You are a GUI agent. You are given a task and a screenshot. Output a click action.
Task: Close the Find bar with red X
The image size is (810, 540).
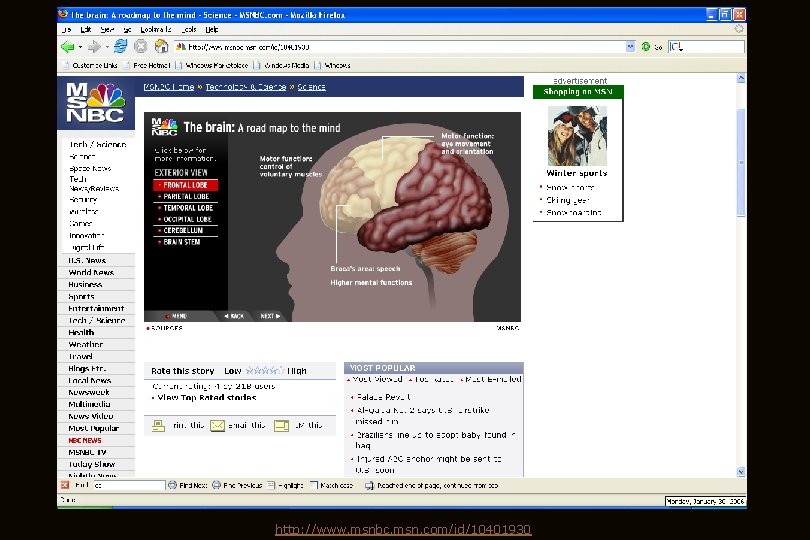65,485
